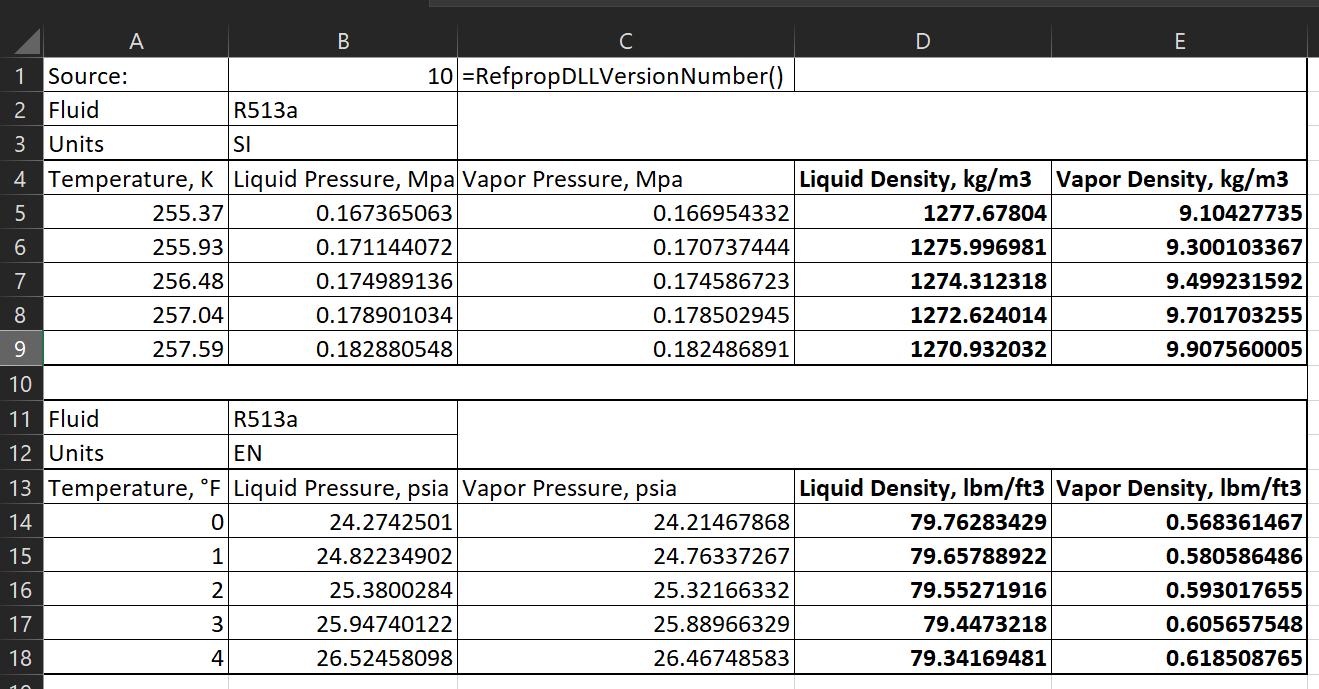Click temperature value 256.48
Image resolution: width=1319 pixels, height=689 pixels.
(136, 281)
